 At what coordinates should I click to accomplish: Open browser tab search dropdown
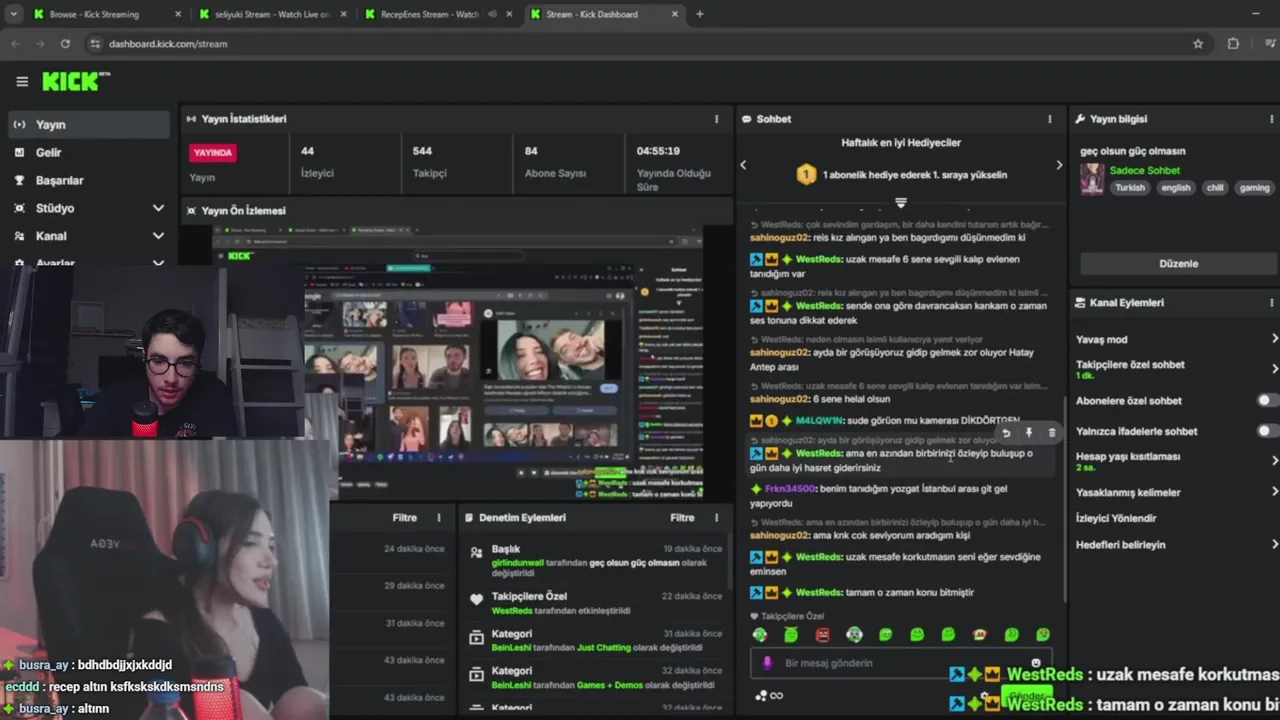coord(13,14)
